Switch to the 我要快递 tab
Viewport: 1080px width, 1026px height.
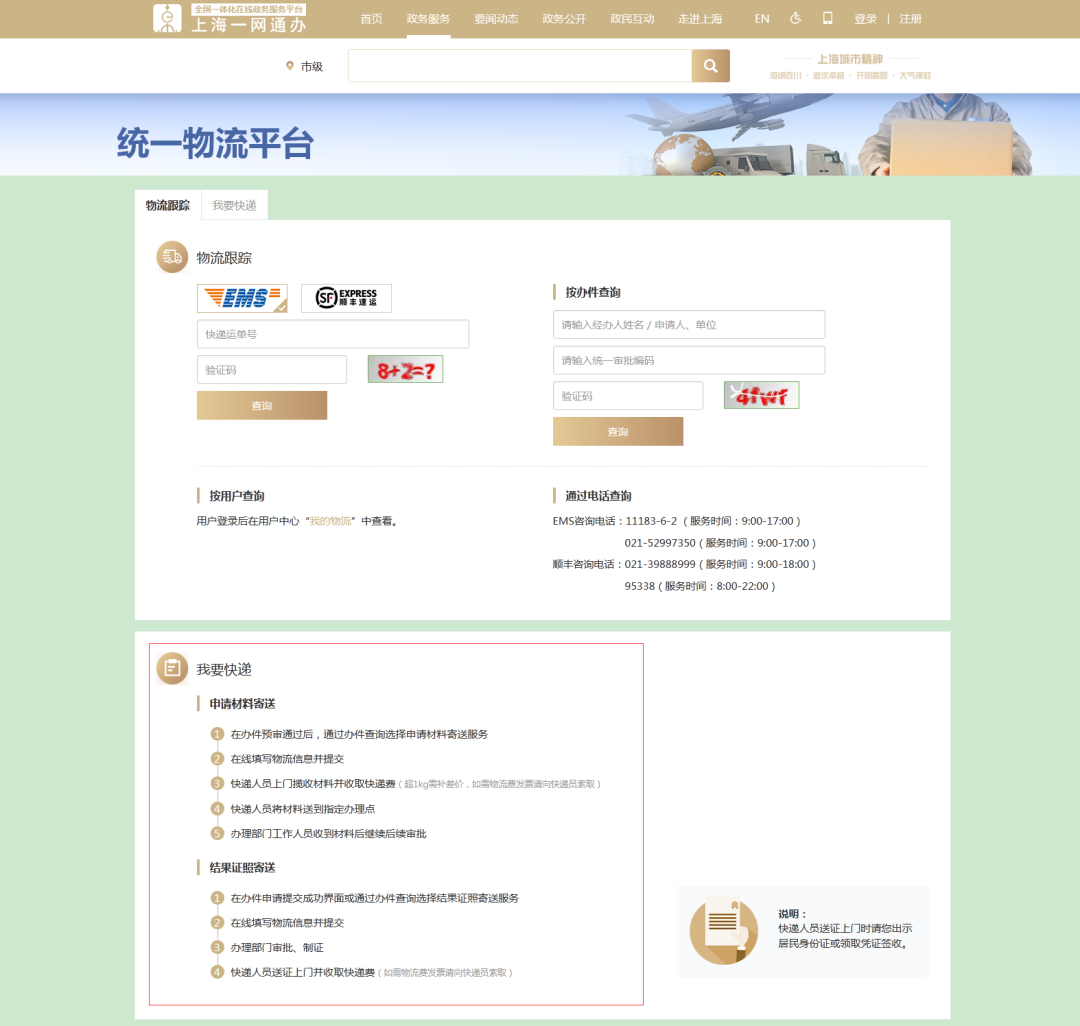click(234, 205)
